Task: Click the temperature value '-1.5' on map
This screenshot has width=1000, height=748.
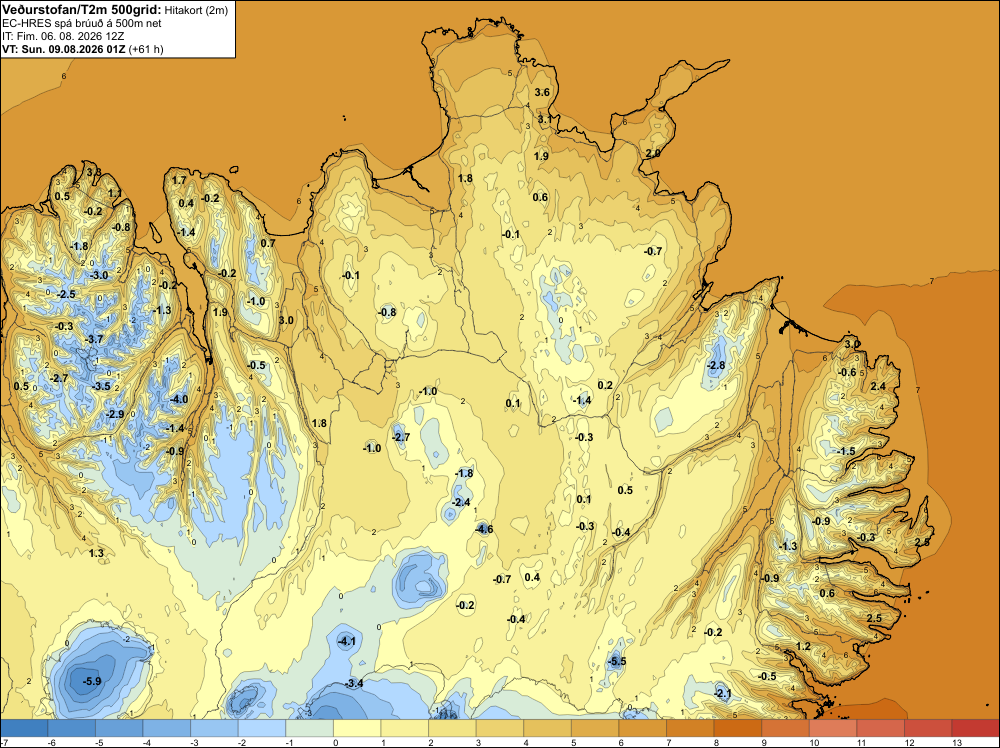Action: tap(846, 451)
